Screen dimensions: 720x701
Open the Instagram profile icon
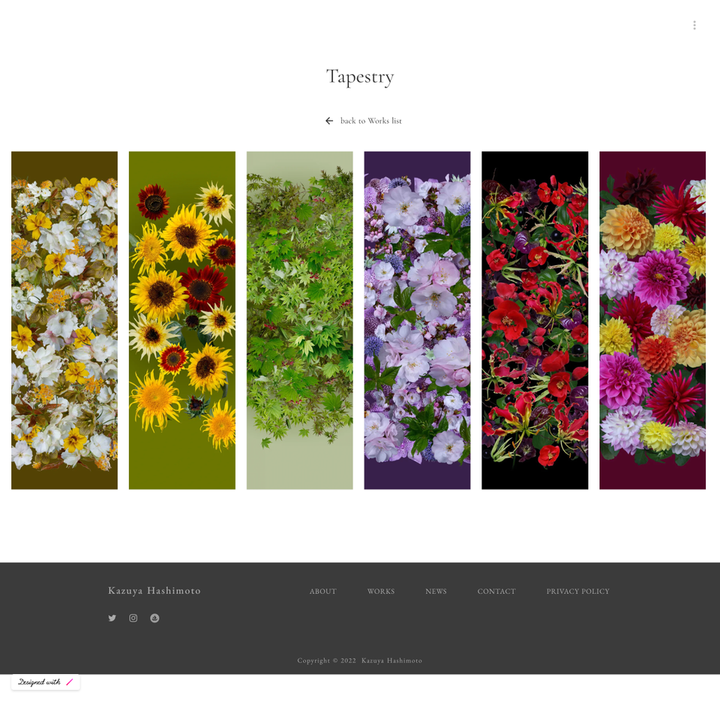[133, 618]
